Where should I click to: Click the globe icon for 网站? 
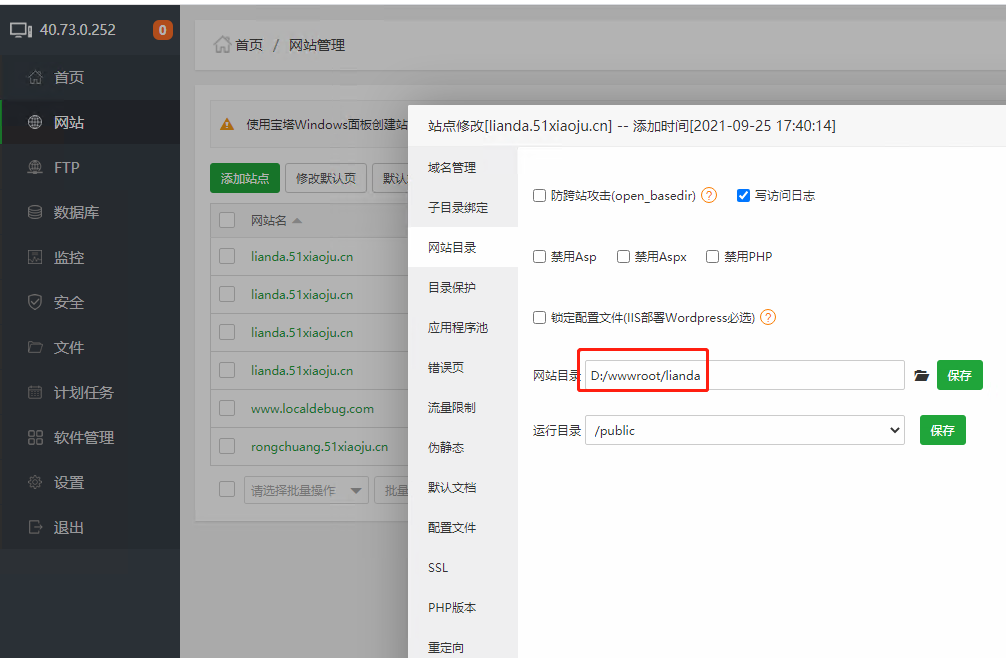click(x=35, y=122)
